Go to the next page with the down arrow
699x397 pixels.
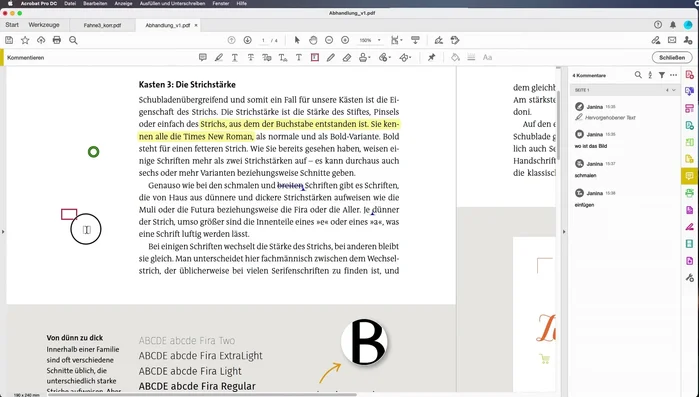coord(247,40)
